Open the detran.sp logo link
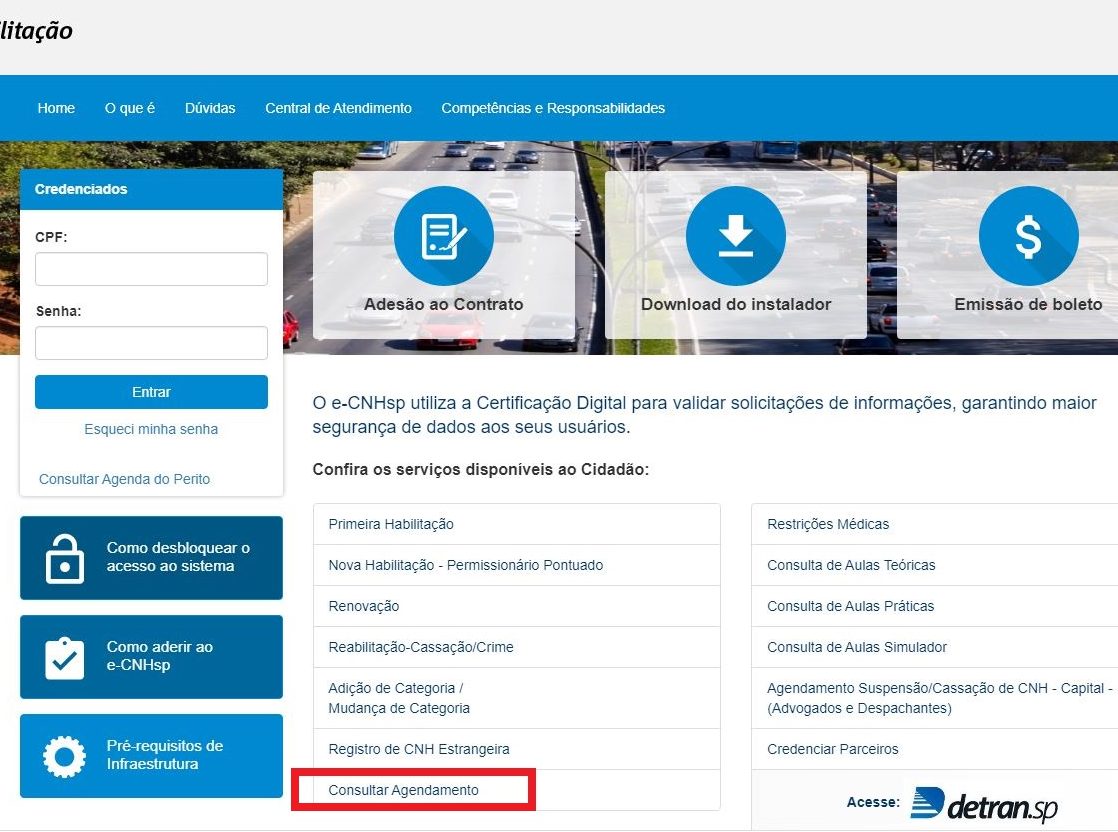 coord(985,804)
